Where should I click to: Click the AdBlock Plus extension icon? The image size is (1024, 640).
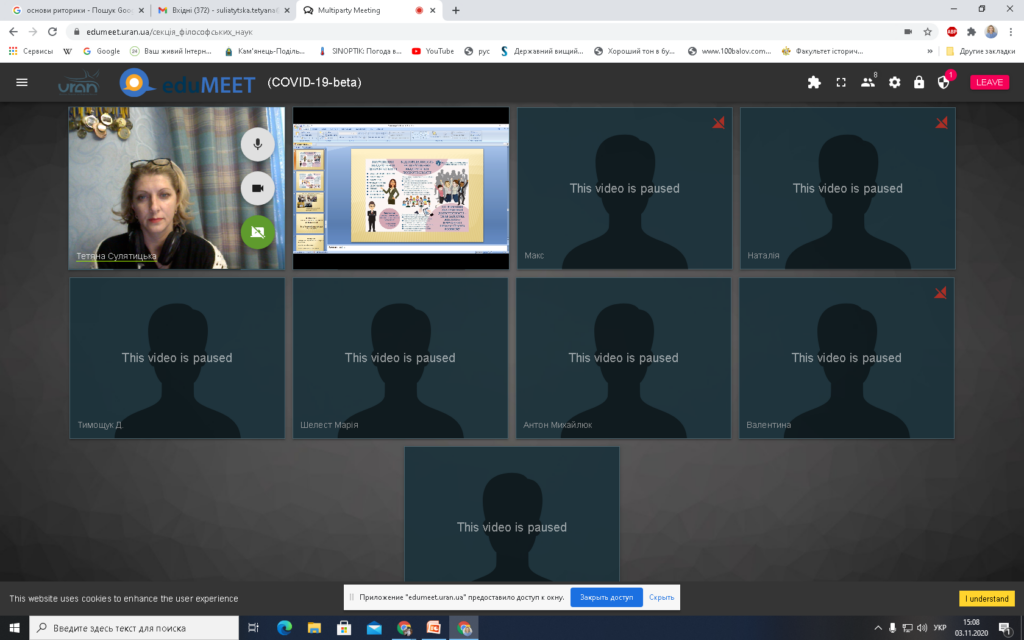click(952, 31)
